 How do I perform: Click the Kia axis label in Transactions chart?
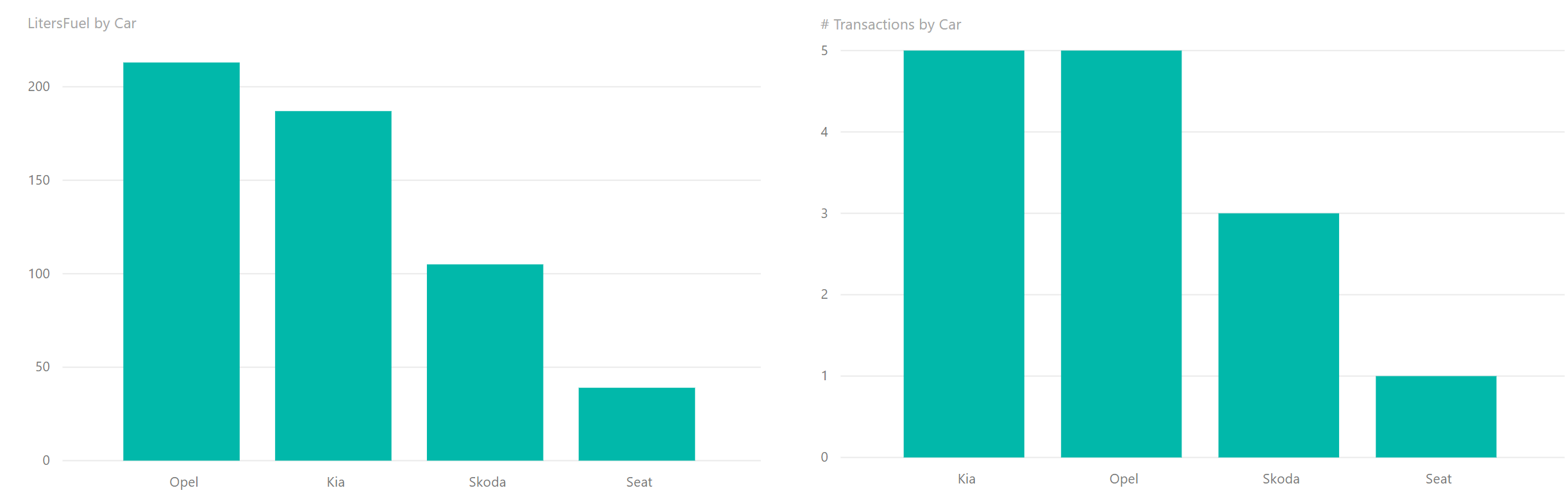point(966,479)
